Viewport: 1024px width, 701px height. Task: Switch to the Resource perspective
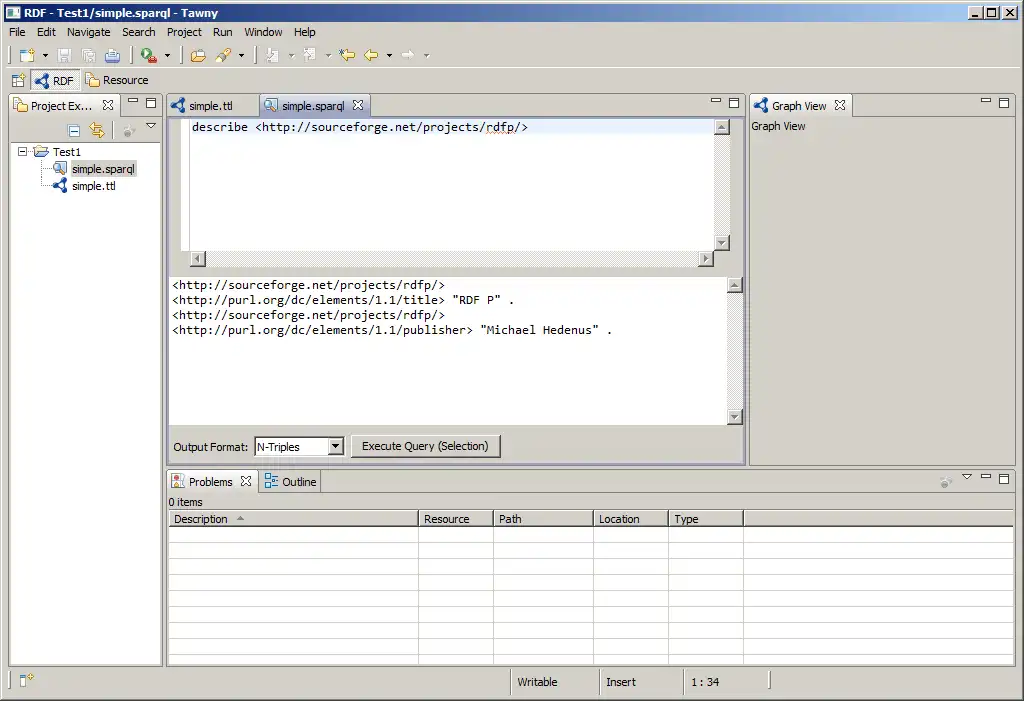[118, 80]
